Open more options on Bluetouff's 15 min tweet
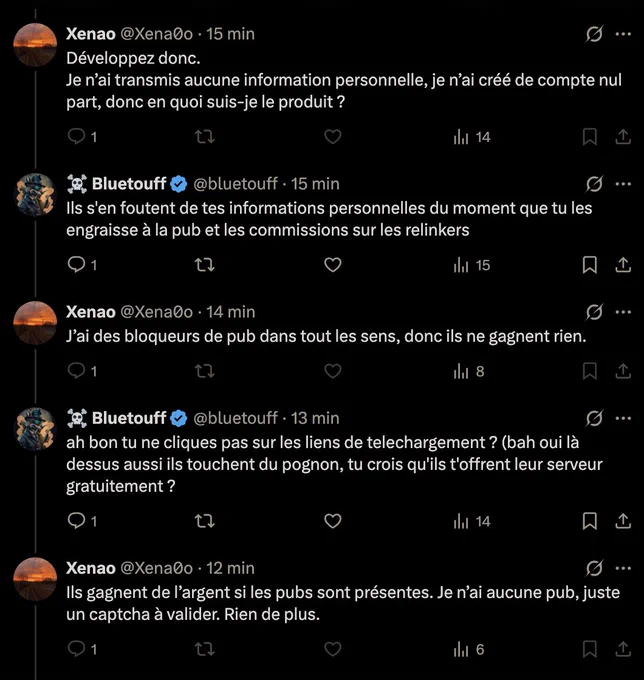The height and width of the screenshot is (680, 644). [x=623, y=184]
